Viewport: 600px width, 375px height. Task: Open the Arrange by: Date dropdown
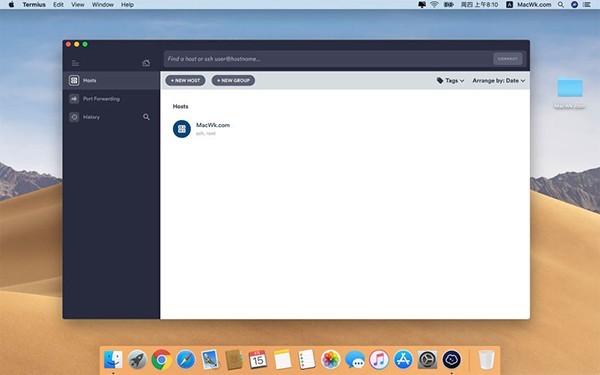499,81
